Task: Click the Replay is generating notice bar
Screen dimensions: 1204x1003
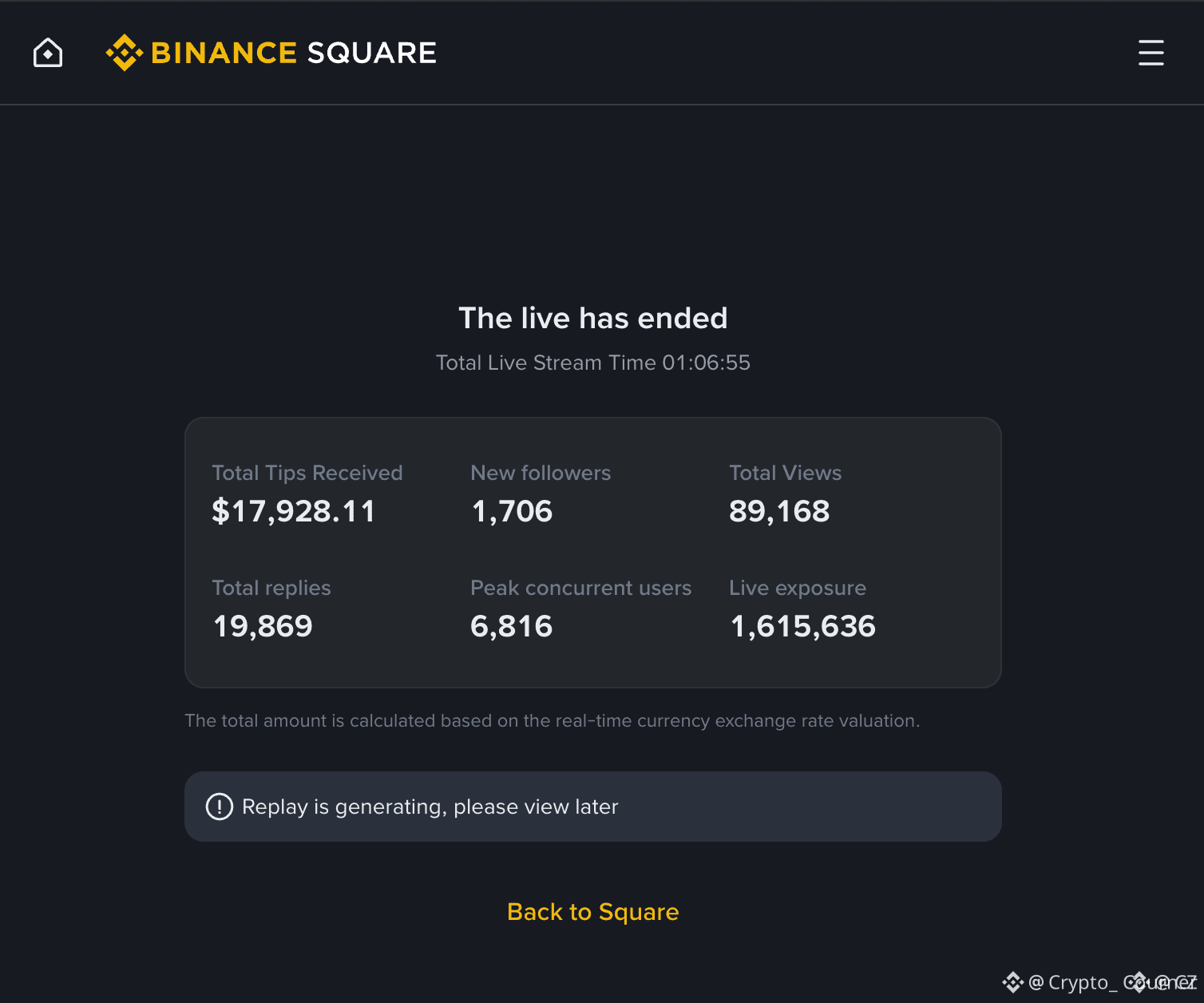Action: [593, 807]
